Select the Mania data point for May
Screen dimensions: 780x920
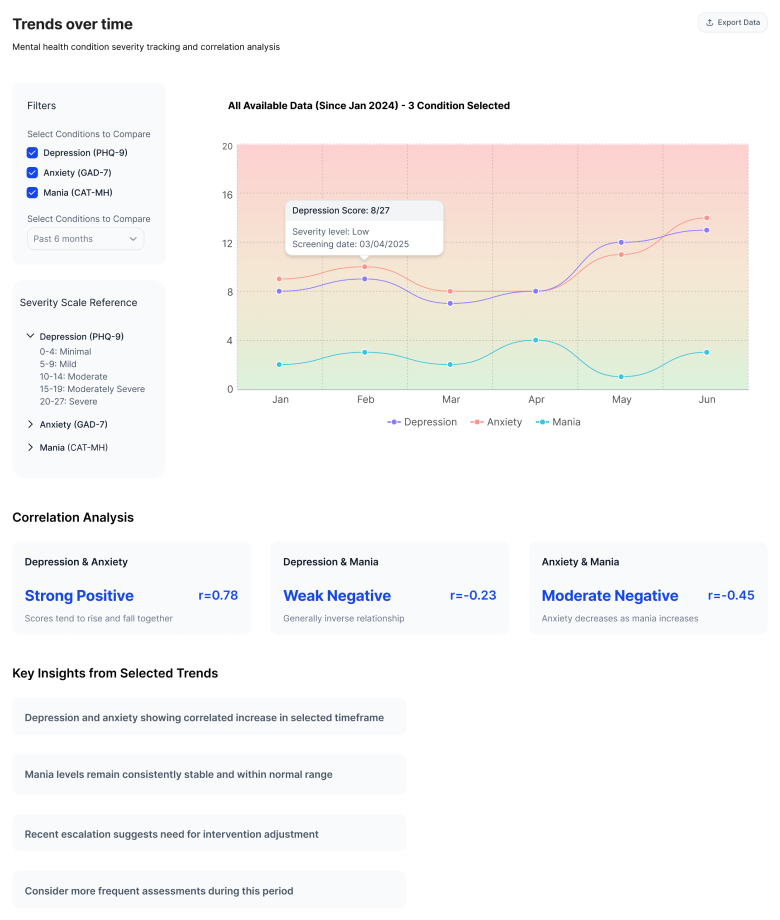622,377
